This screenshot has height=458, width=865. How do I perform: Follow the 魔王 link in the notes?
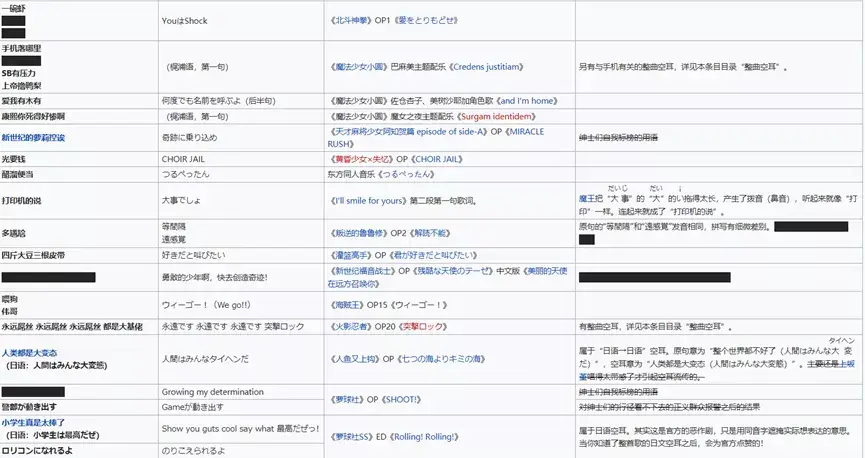coord(586,199)
